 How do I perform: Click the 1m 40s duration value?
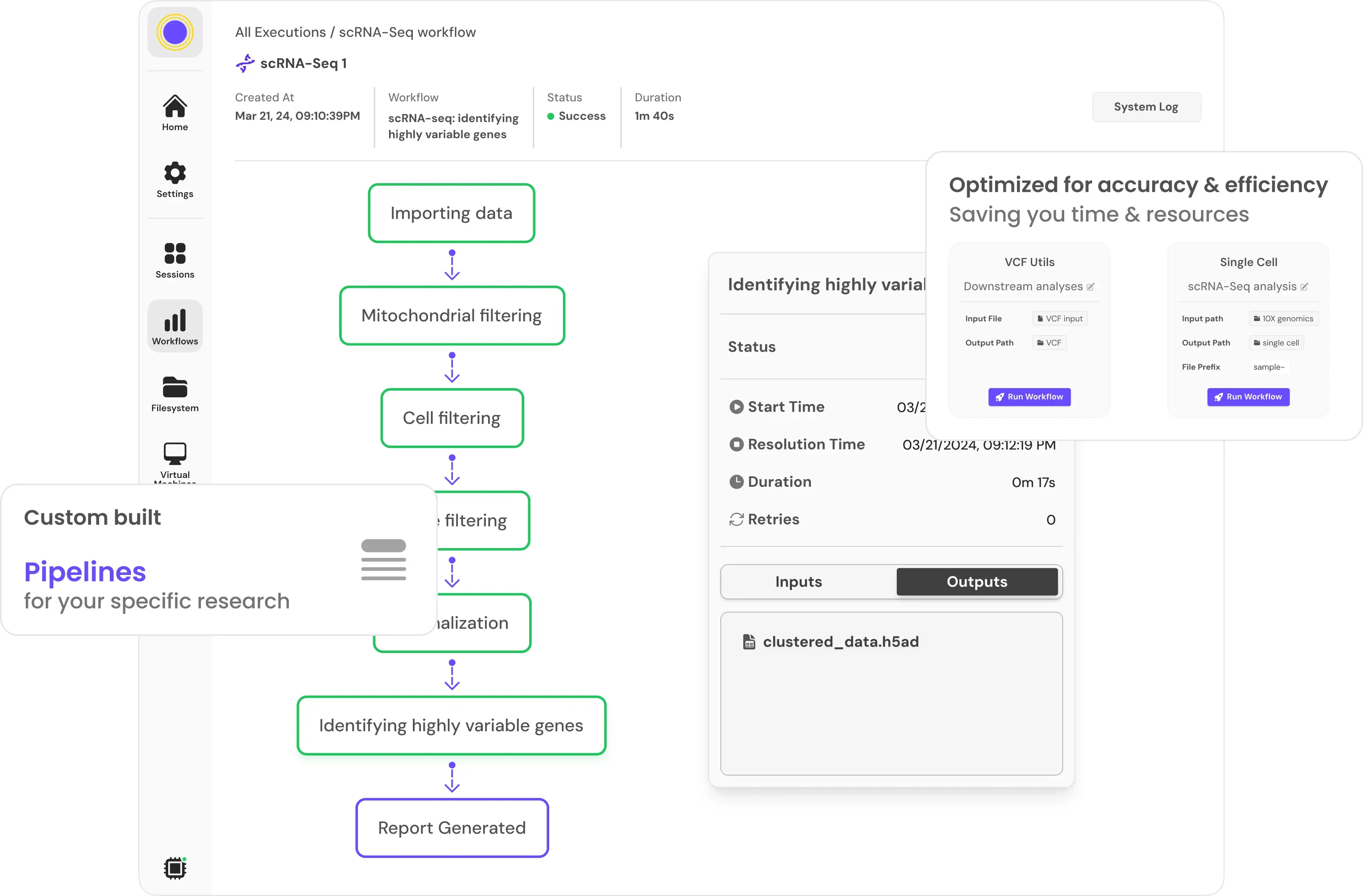654,116
